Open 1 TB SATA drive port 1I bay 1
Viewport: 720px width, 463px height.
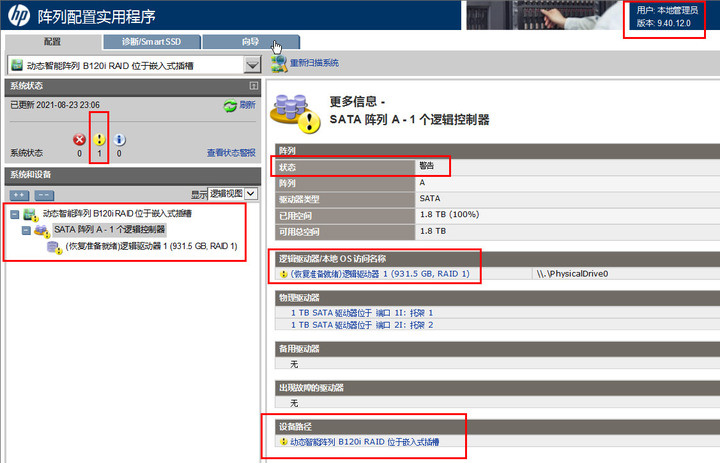362,313
